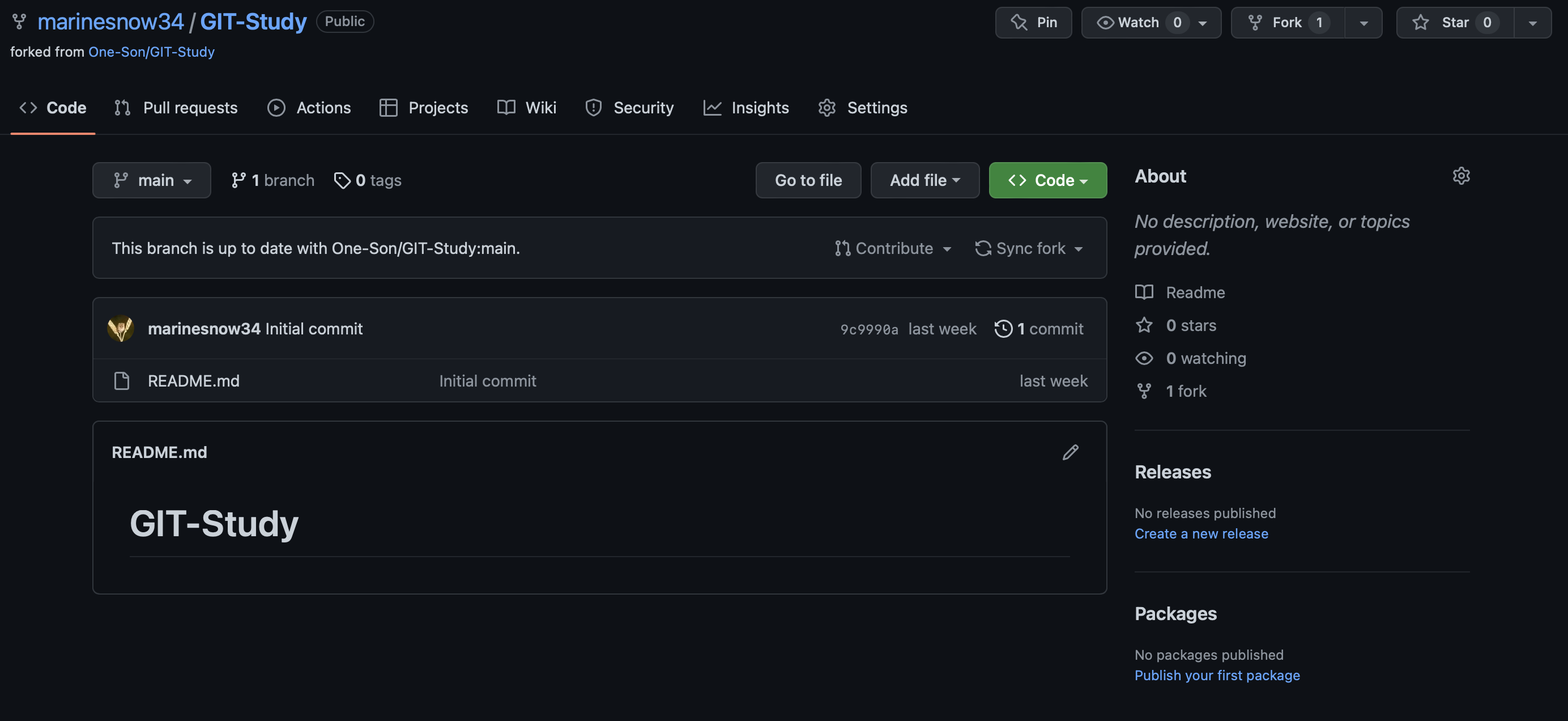Switch to the Wiki tab
Screen dimensions: 1568x721
point(527,108)
